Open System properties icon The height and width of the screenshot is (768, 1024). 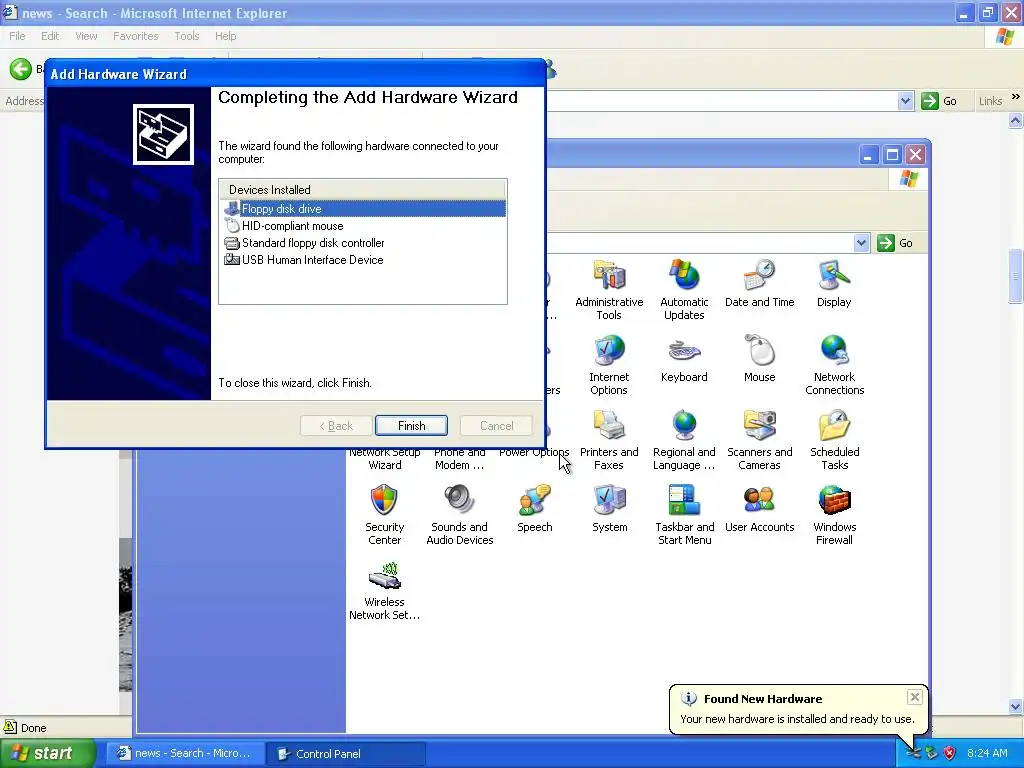pos(609,508)
